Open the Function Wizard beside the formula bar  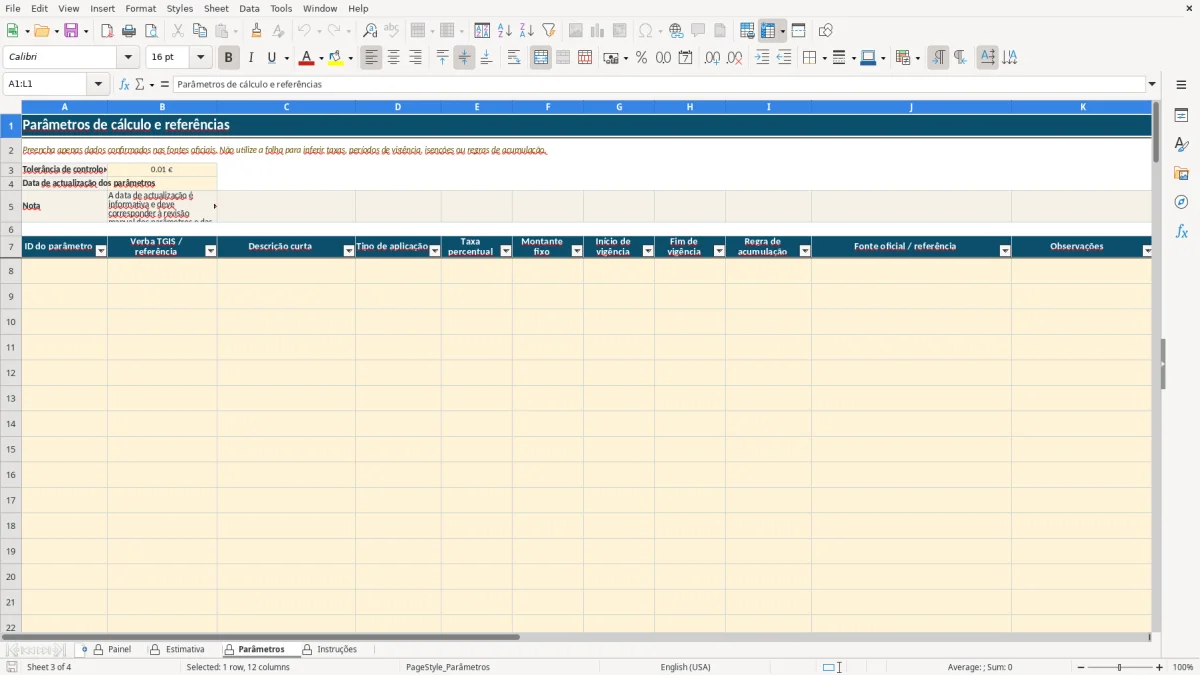click(x=124, y=84)
